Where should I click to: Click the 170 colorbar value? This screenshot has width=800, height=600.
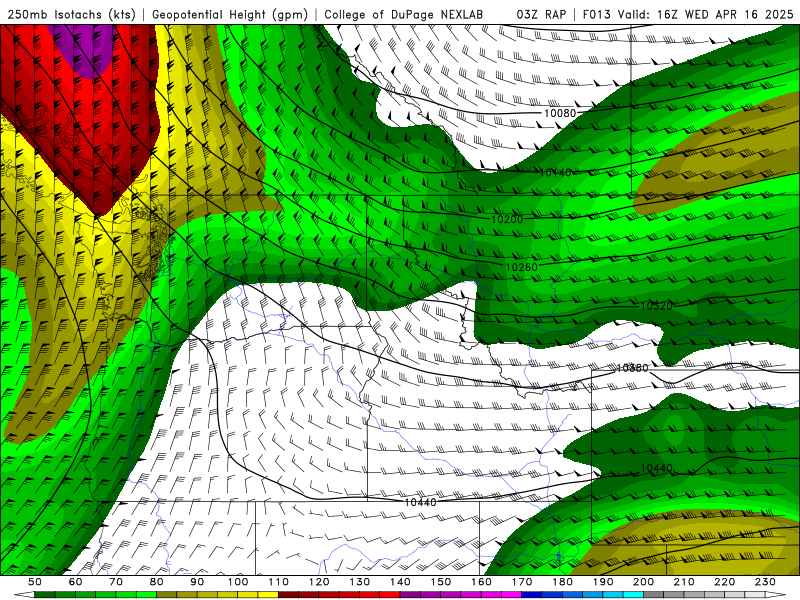click(x=522, y=582)
